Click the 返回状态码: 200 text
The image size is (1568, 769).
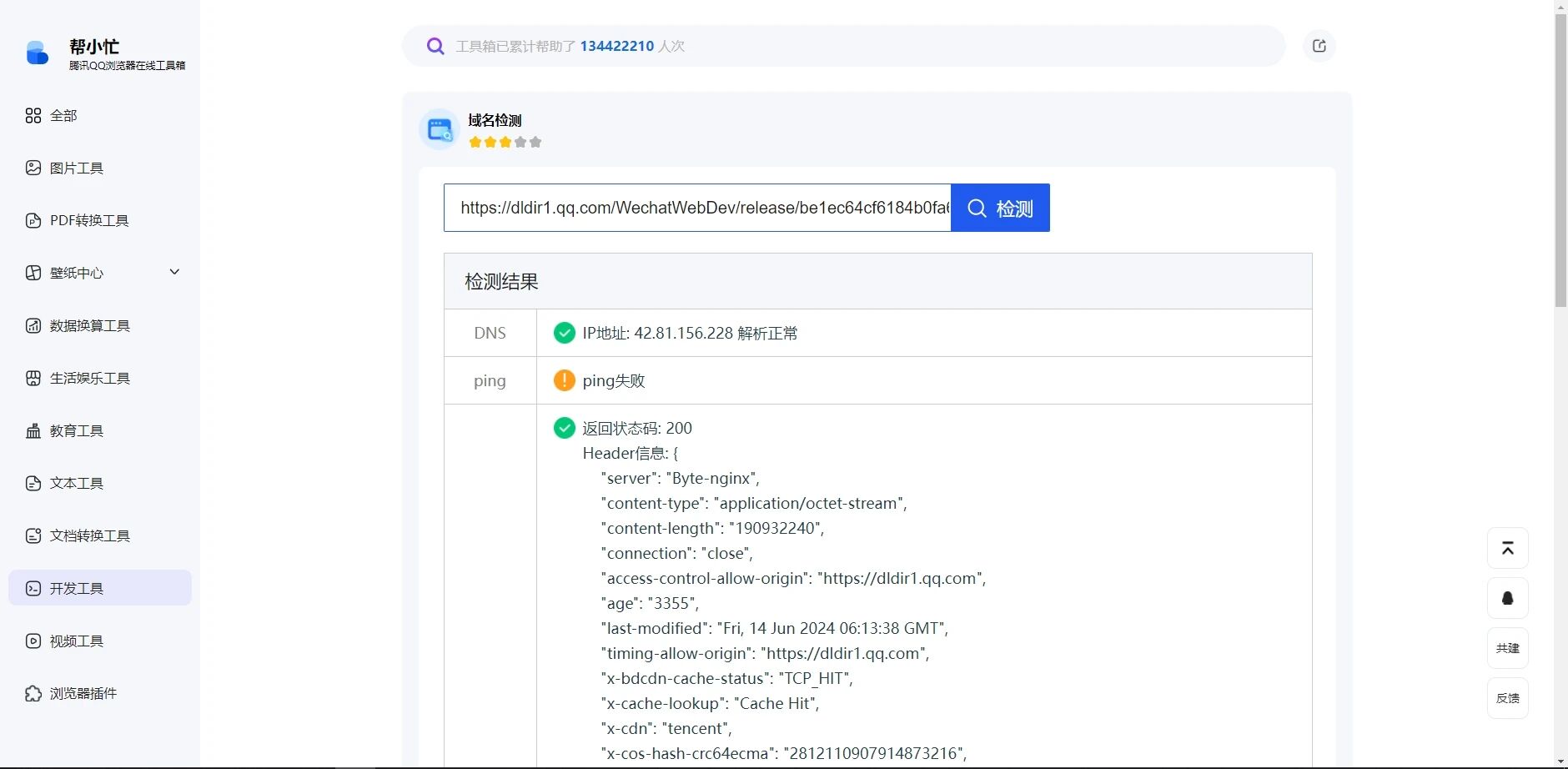tap(637, 428)
